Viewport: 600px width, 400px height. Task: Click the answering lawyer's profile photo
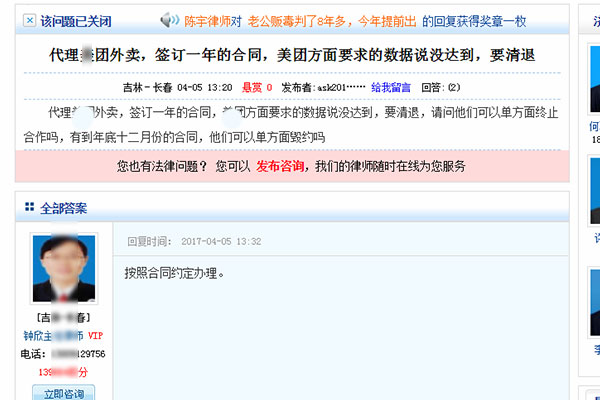64,270
